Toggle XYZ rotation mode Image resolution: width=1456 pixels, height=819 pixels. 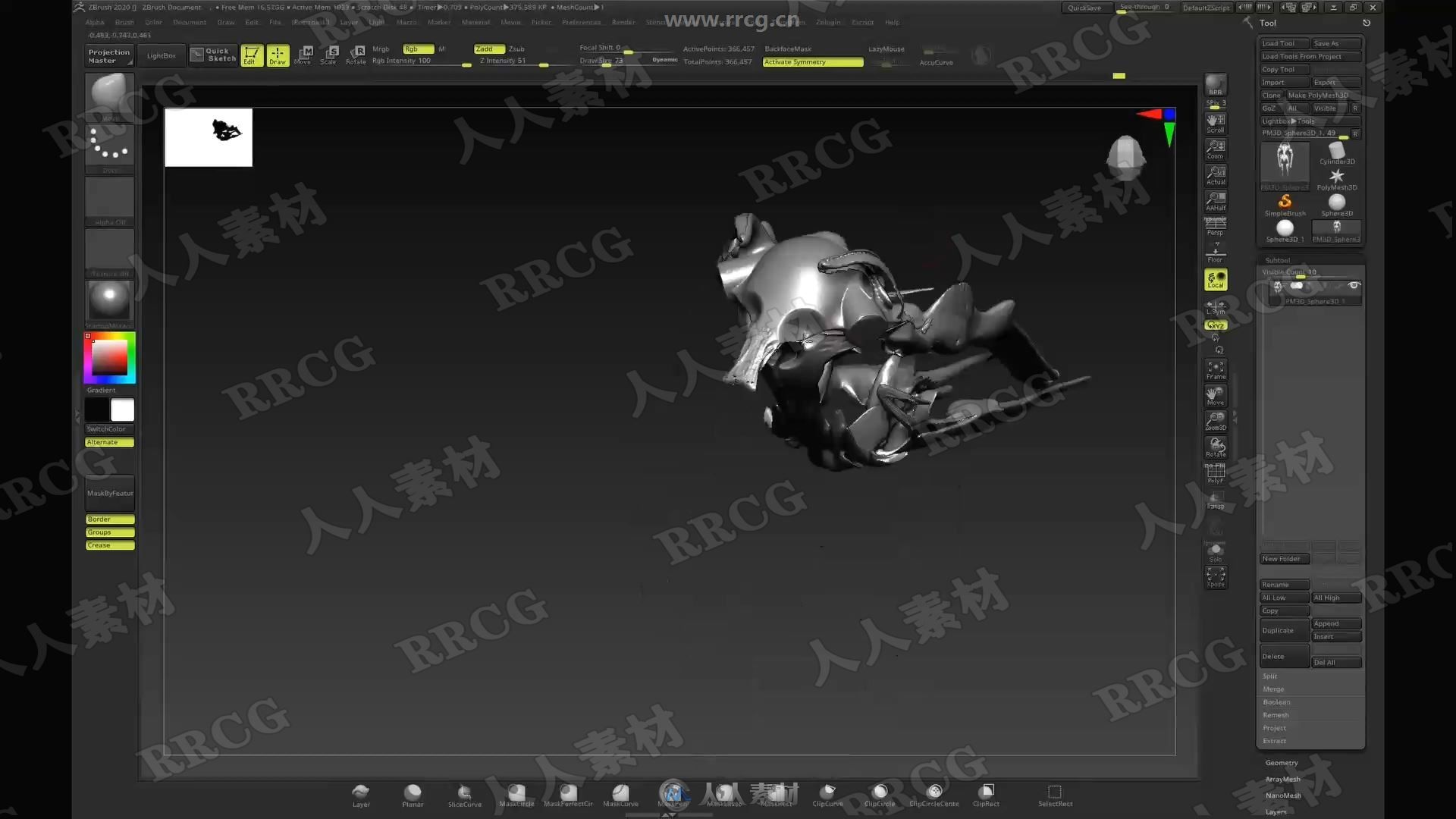tap(1216, 325)
